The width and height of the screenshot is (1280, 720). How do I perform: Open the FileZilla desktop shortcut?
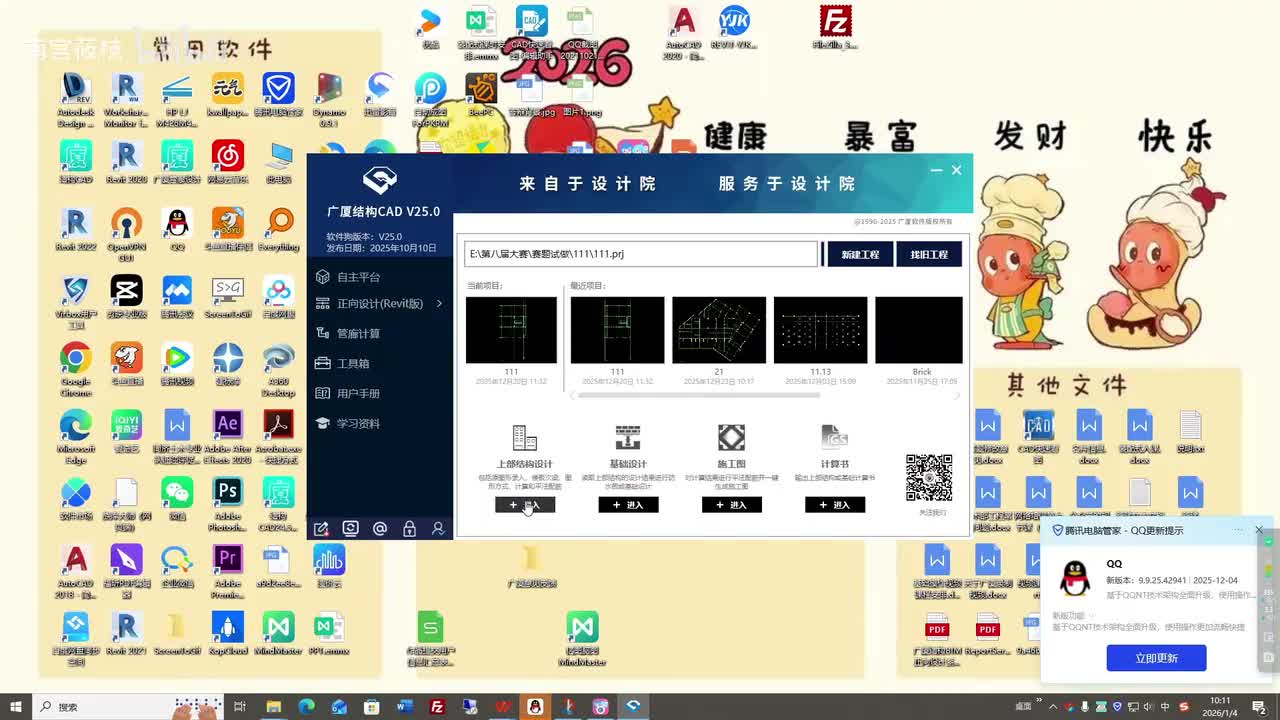coord(835,27)
